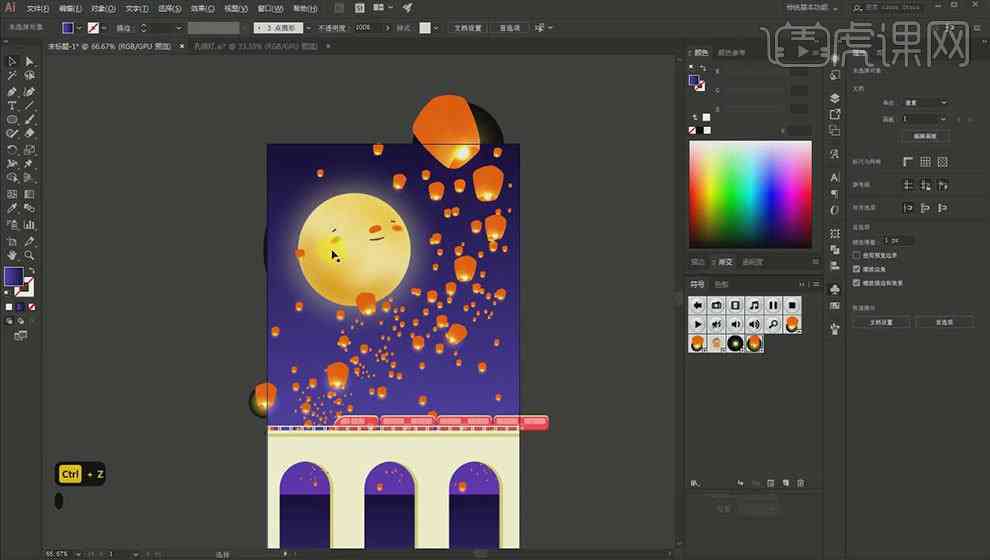Open the style swatch dropdown
The image size is (990, 560).
pos(436,28)
